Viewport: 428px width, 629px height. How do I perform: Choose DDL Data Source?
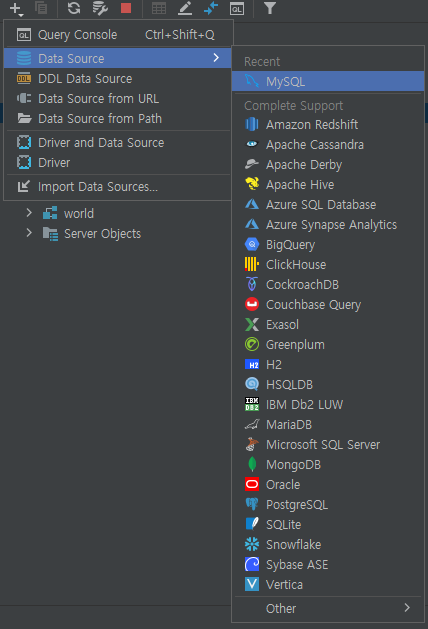coord(118,79)
